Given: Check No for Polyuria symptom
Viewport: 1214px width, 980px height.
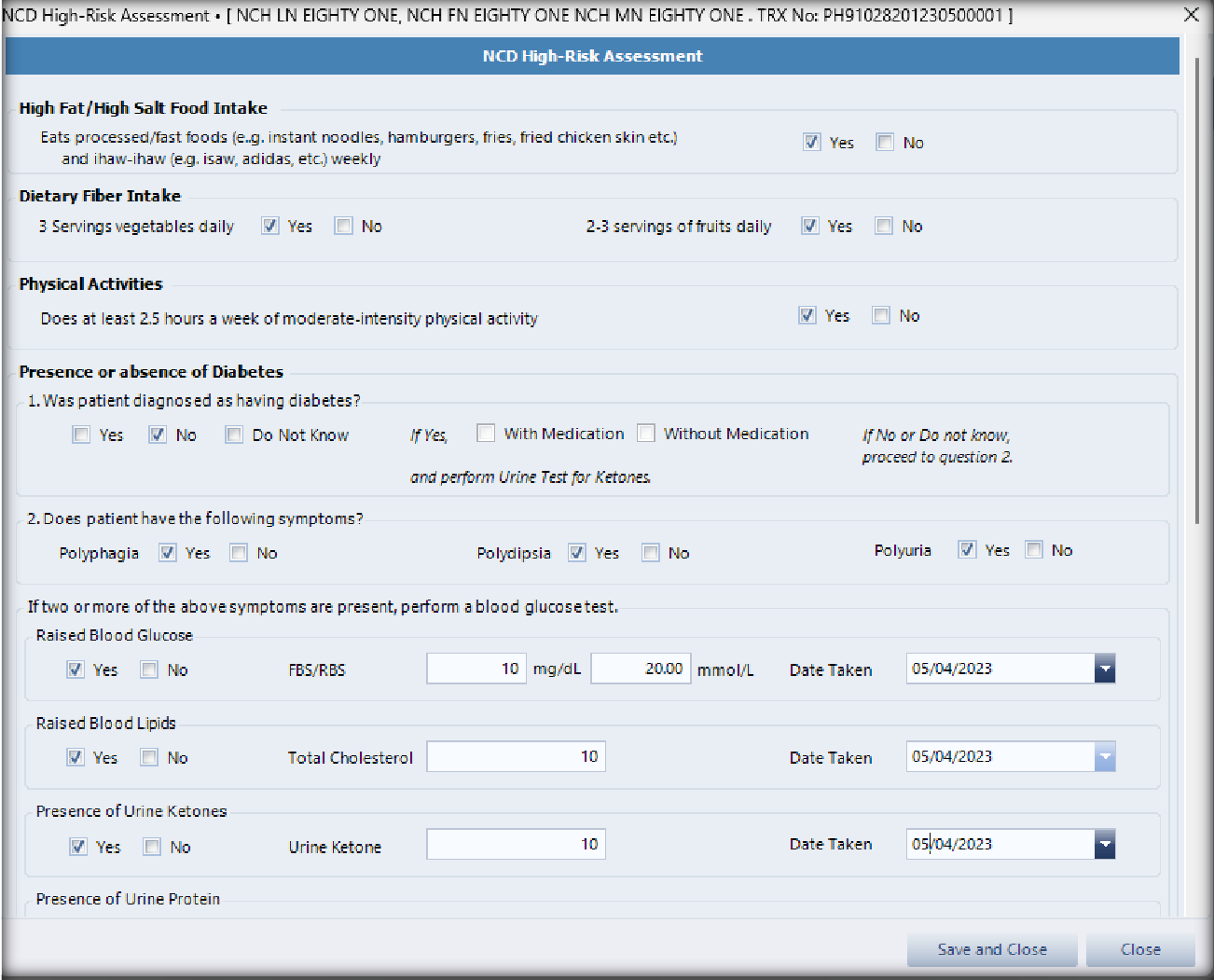Looking at the screenshot, I should 1034,550.
